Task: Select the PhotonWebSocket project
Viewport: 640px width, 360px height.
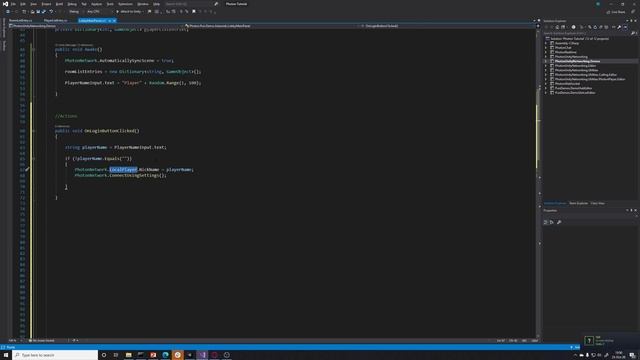Action: 567,83
